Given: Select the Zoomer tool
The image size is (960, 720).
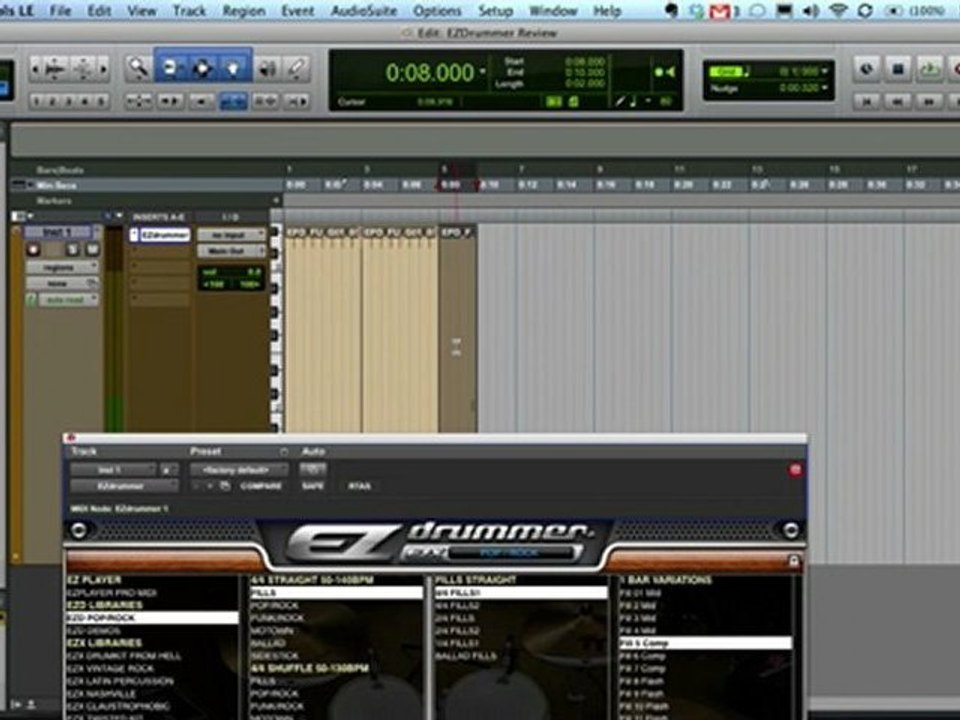Looking at the screenshot, I should [137, 68].
